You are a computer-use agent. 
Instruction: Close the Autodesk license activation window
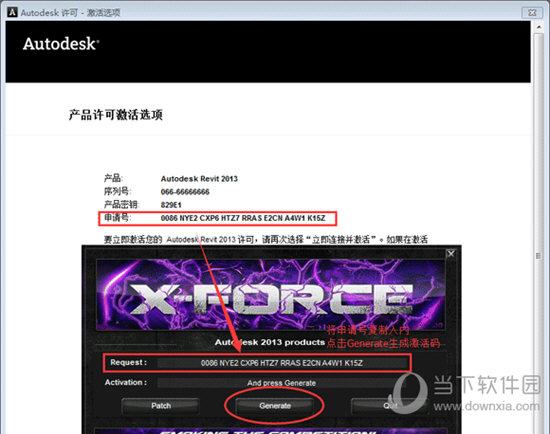(x=532, y=13)
